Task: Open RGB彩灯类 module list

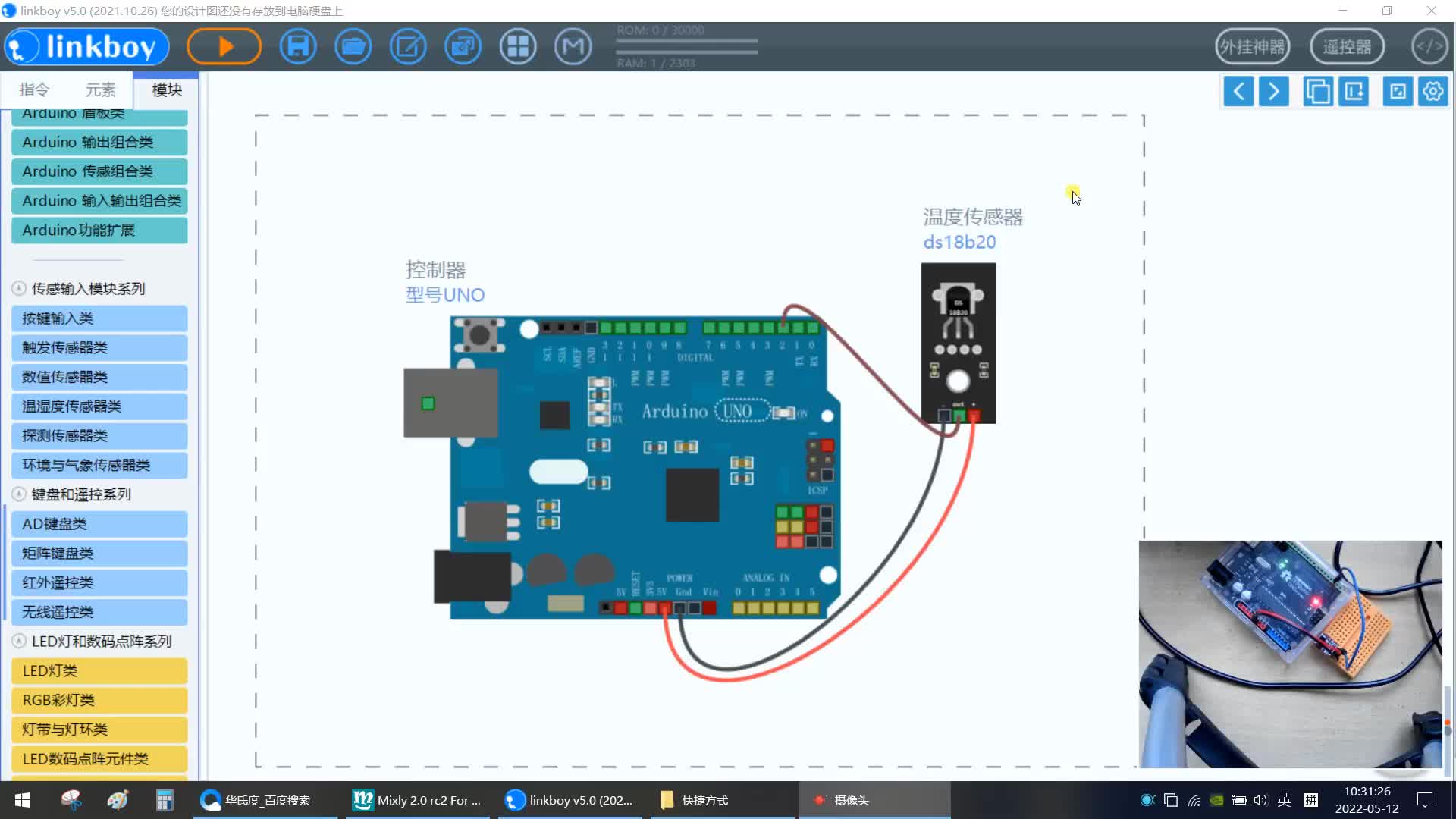Action: 99,701
